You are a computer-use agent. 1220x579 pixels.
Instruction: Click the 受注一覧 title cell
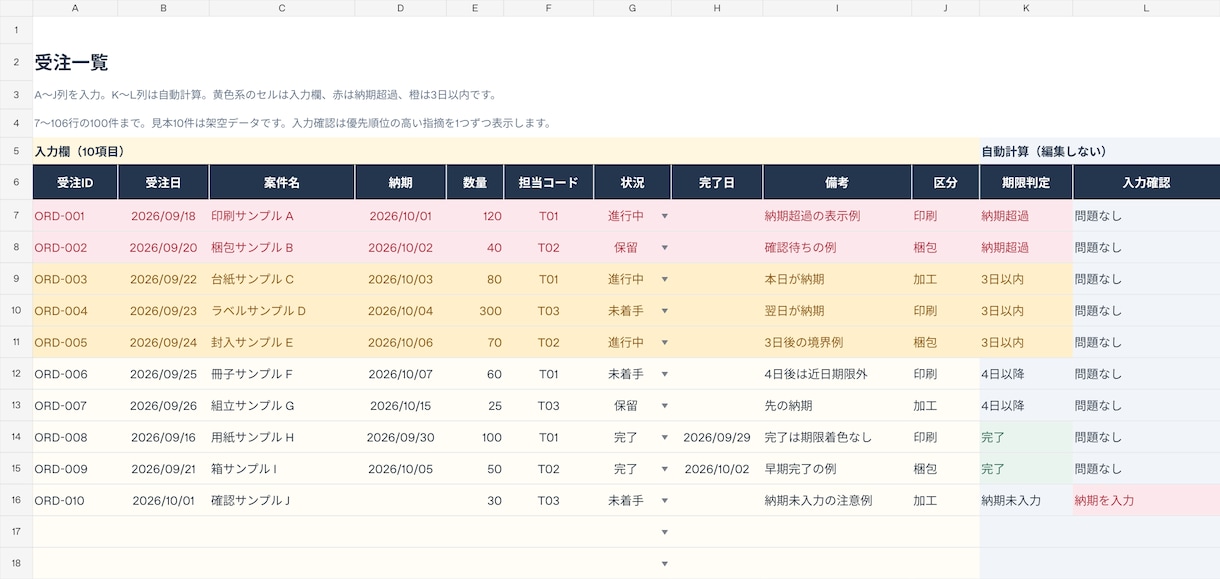71,62
